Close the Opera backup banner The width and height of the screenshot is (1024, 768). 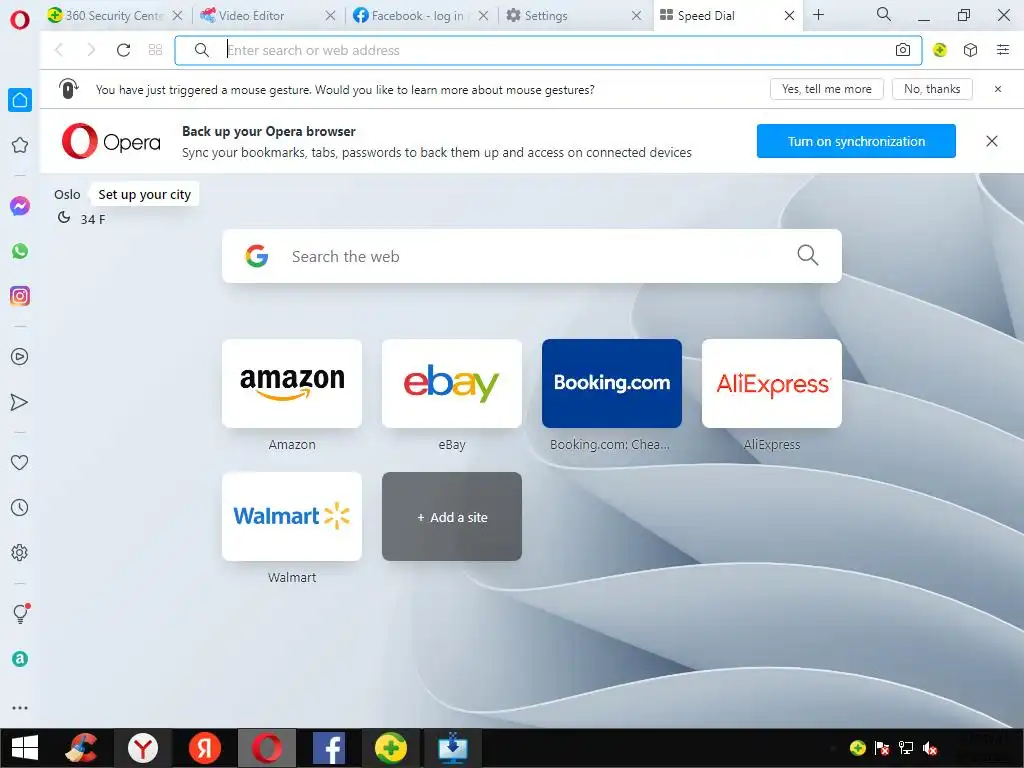tap(991, 141)
